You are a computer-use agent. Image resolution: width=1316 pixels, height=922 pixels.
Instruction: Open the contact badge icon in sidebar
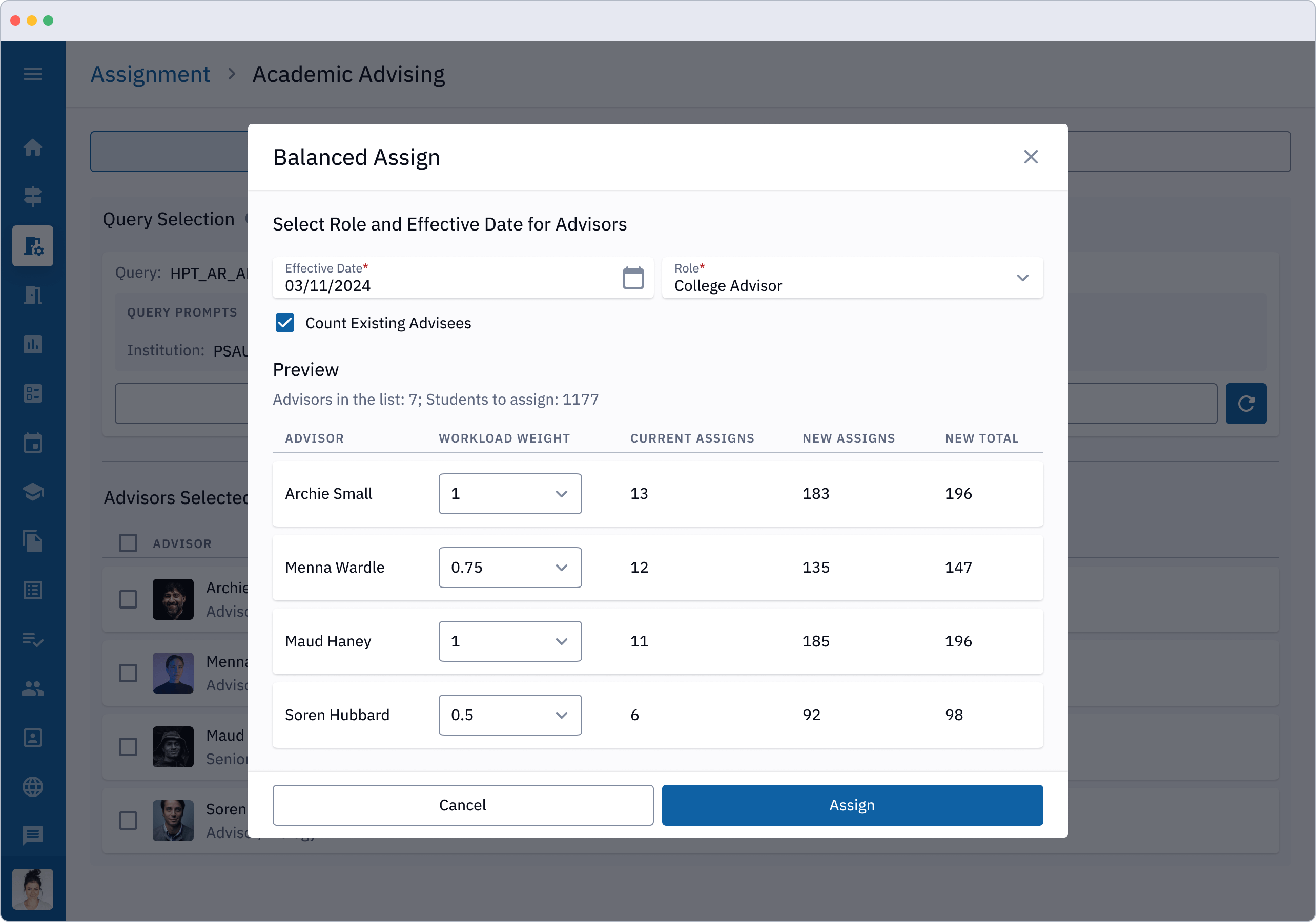(x=33, y=738)
